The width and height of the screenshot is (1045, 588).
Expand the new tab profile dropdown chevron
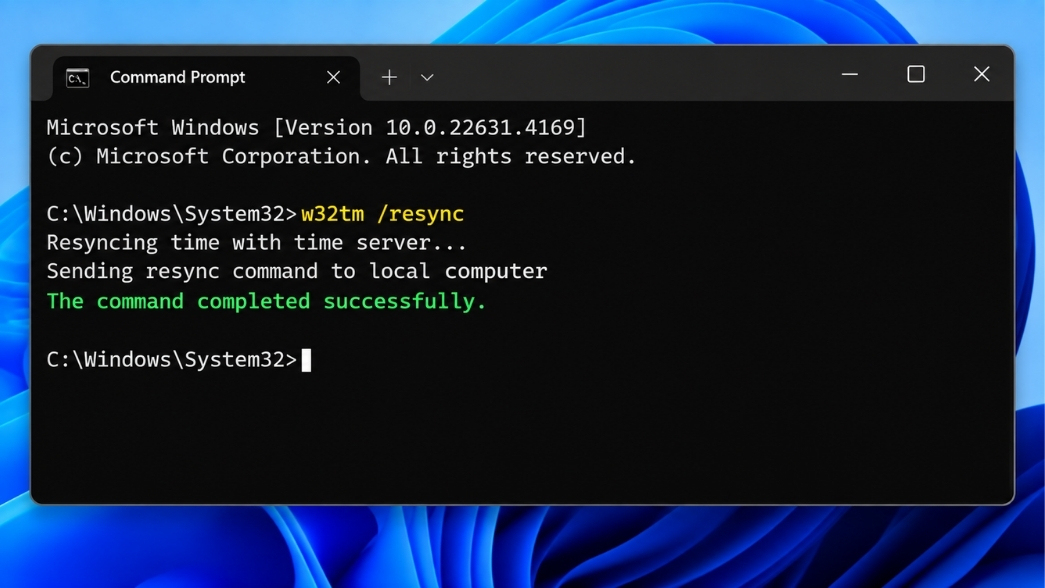tap(427, 78)
